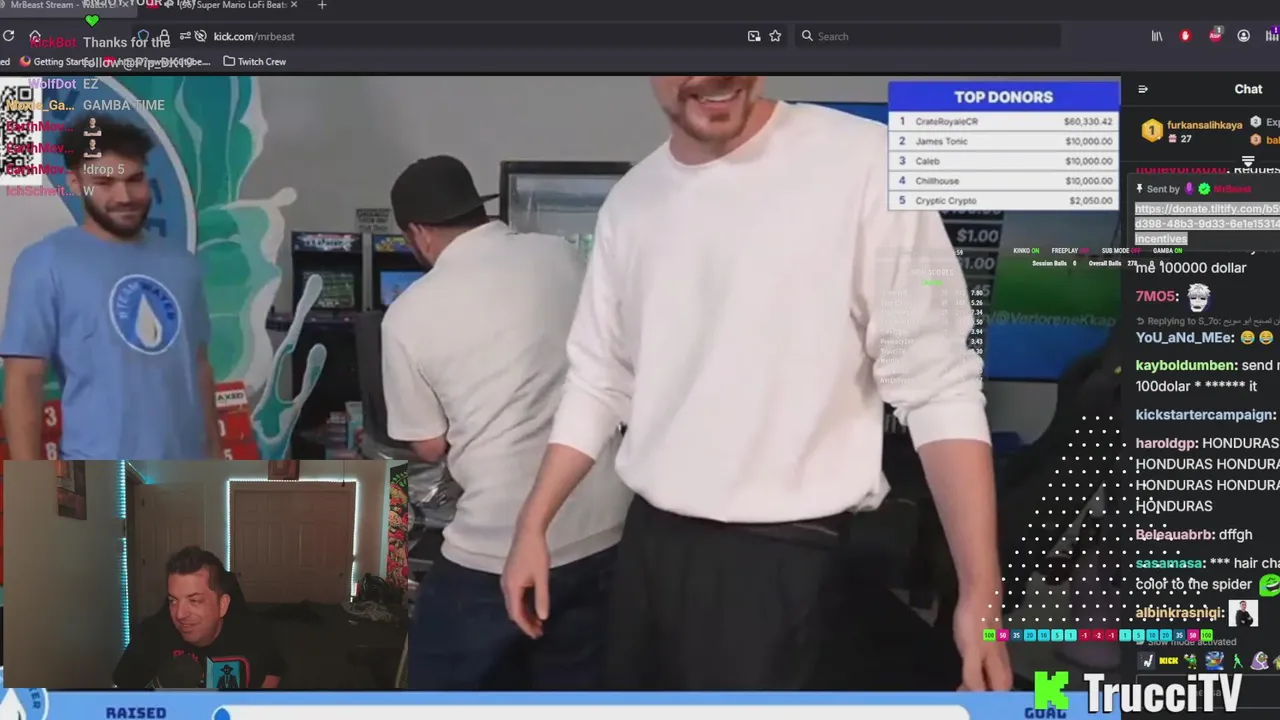Viewport: 1280px width, 720px height.
Task: Open the ABP extension icon
Action: point(1215,35)
